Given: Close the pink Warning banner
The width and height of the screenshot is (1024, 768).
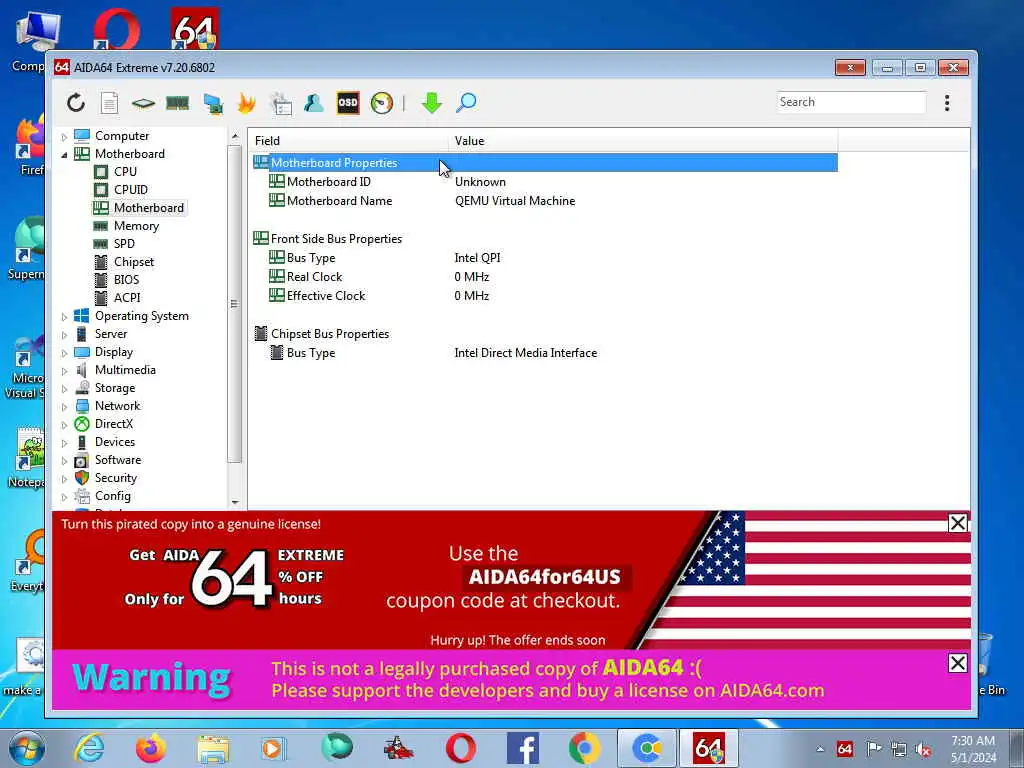Looking at the screenshot, I should [957, 664].
